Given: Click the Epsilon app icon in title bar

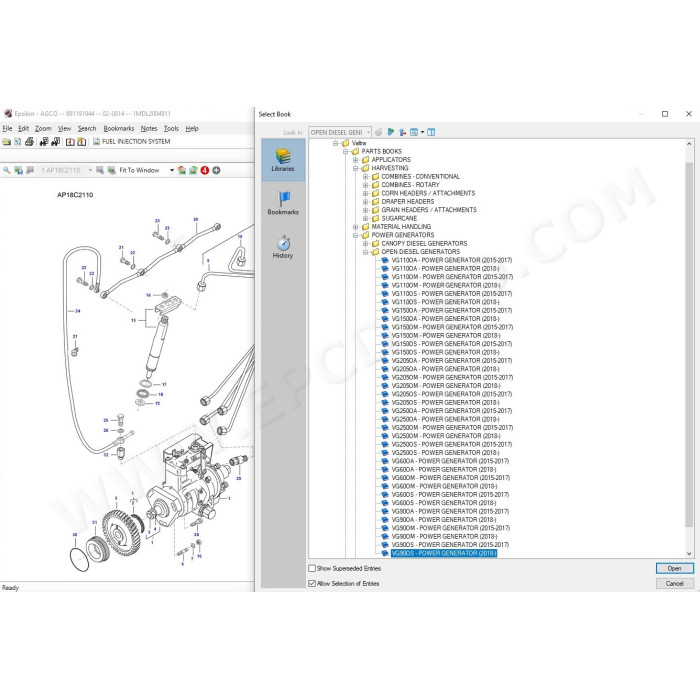Looking at the screenshot, I should coord(8,113).
